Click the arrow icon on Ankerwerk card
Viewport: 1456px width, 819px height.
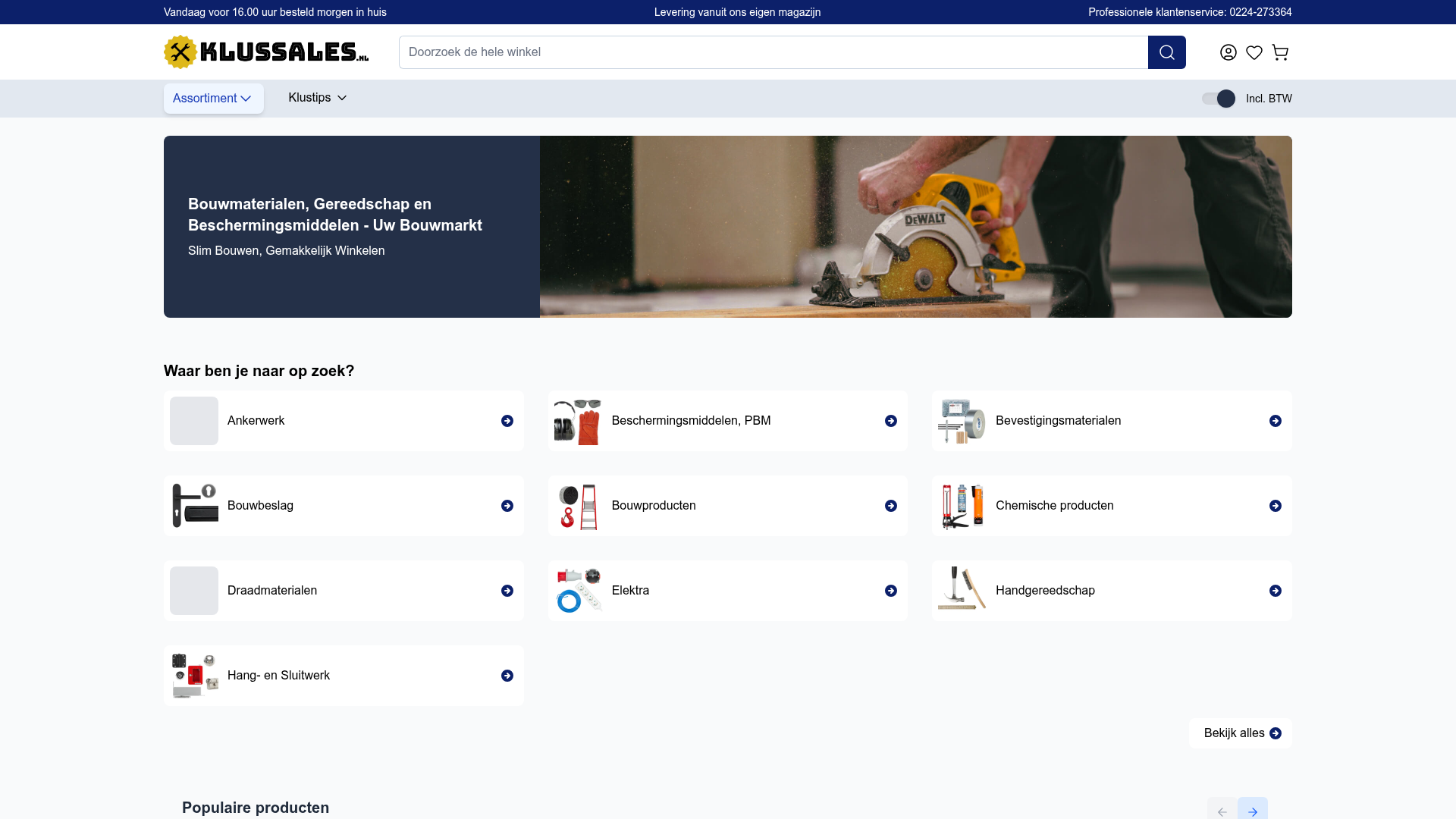507,421
